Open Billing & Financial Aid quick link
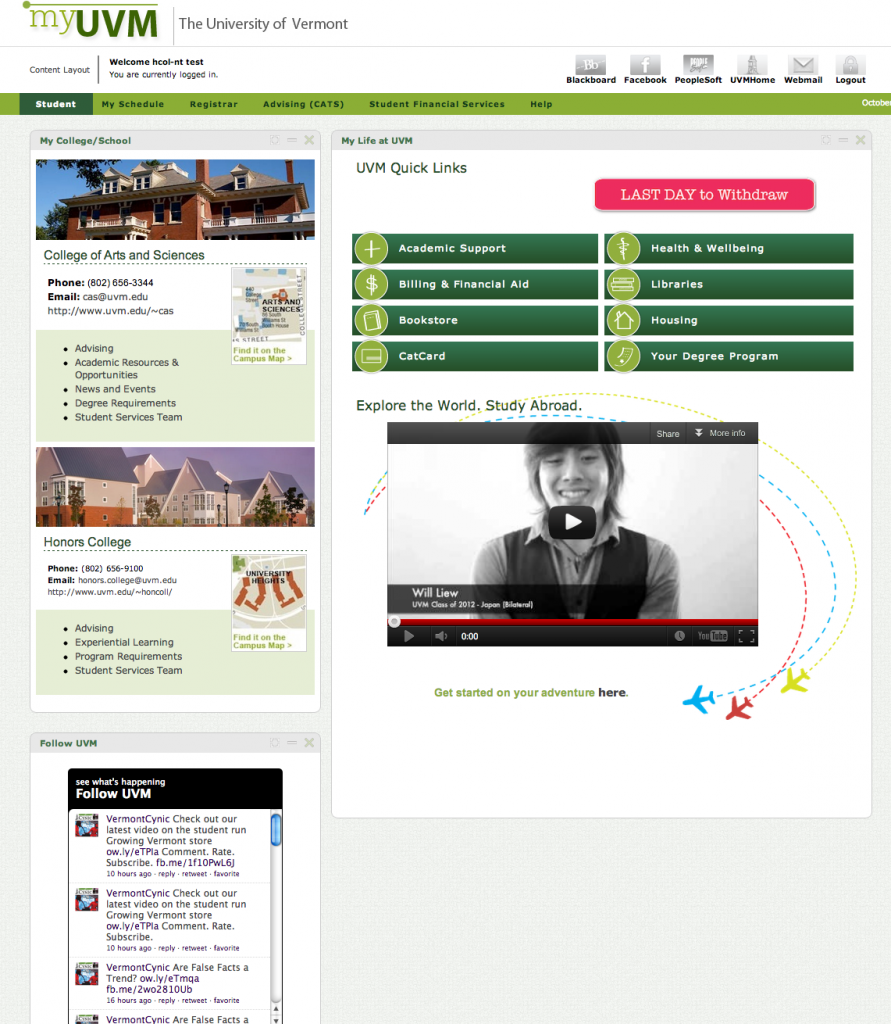The height and width of the screenshot is (1024, 891). pyautogui.click(x=475, y=284)
